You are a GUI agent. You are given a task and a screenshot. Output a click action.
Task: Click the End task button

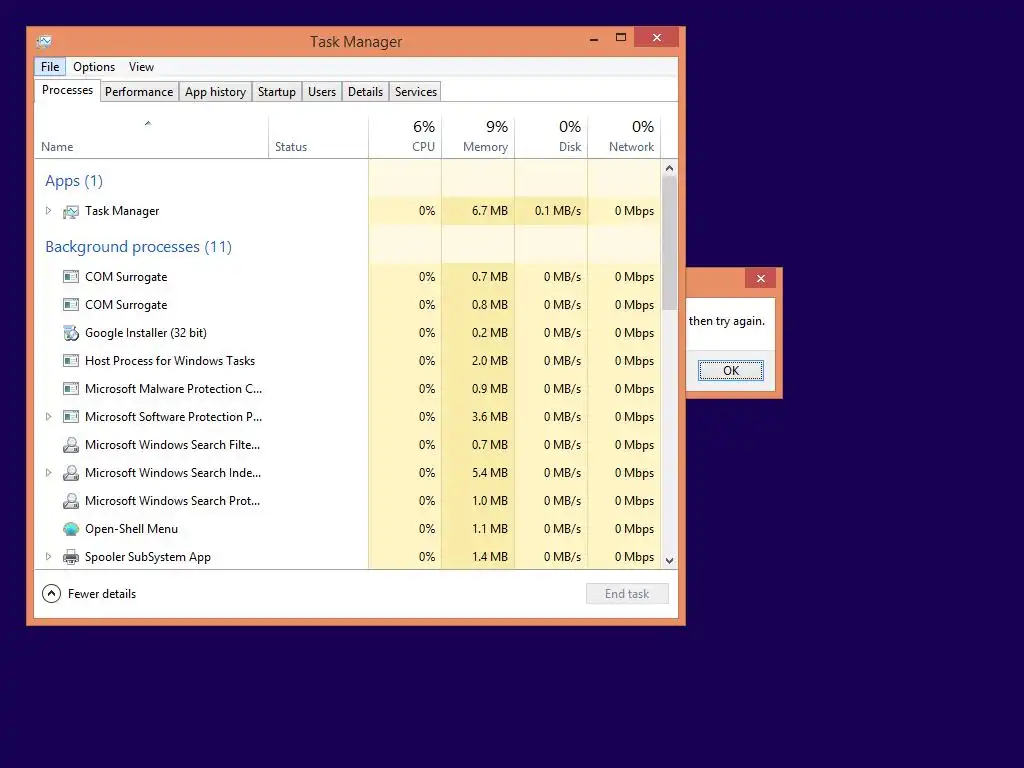click(x=627, y=594)
